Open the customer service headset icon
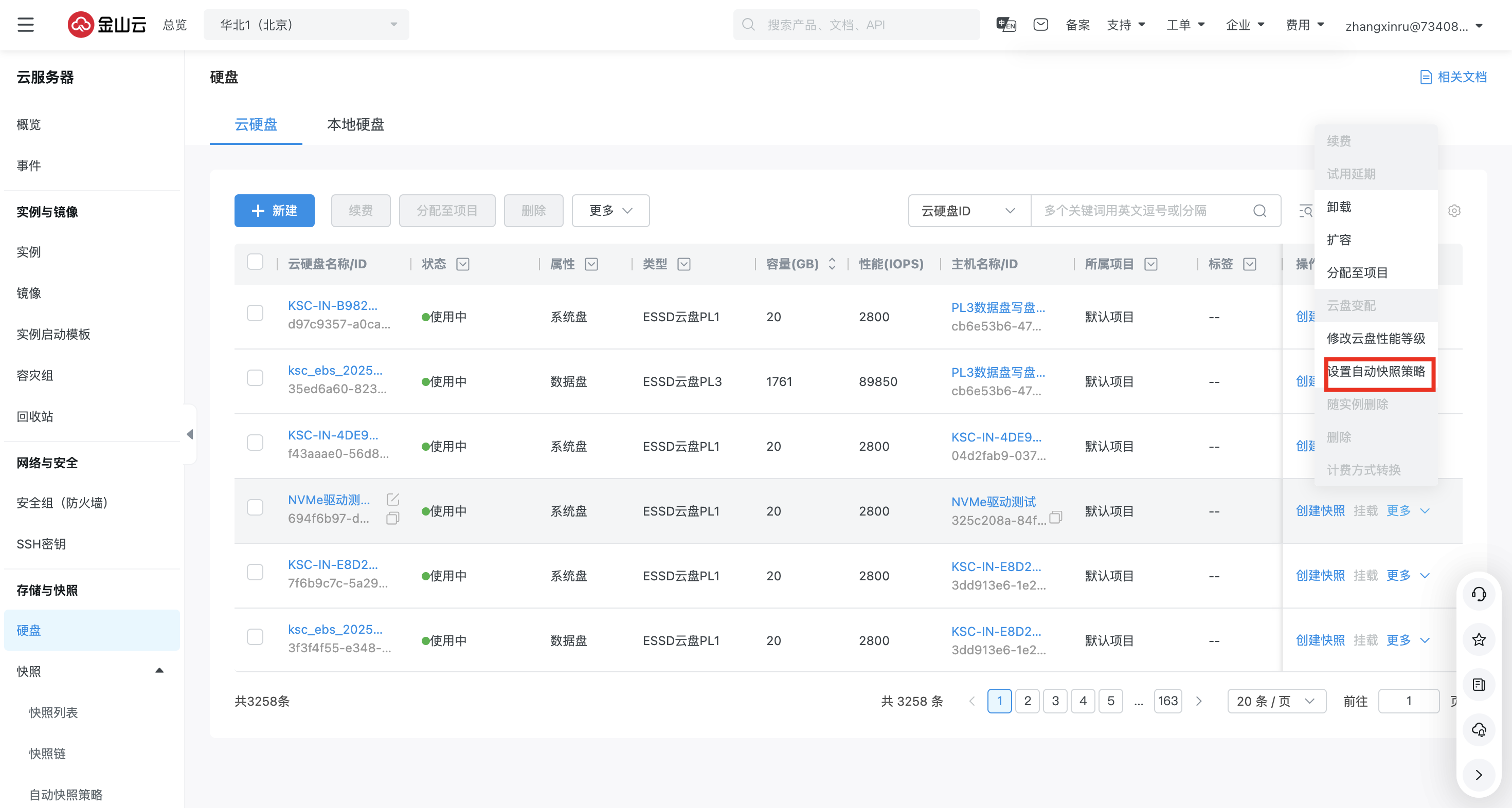This screenshot has width=1512, height=808. (1479, 594)
